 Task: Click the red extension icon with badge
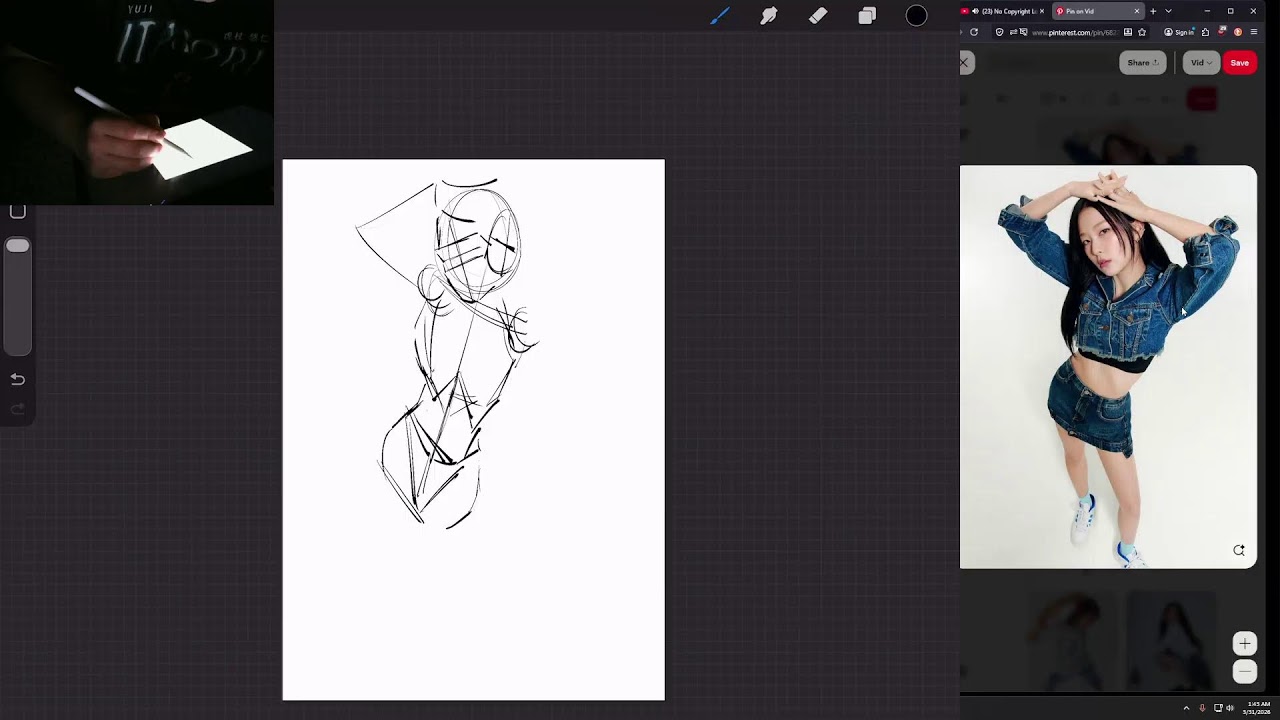tap(1222, 31)
